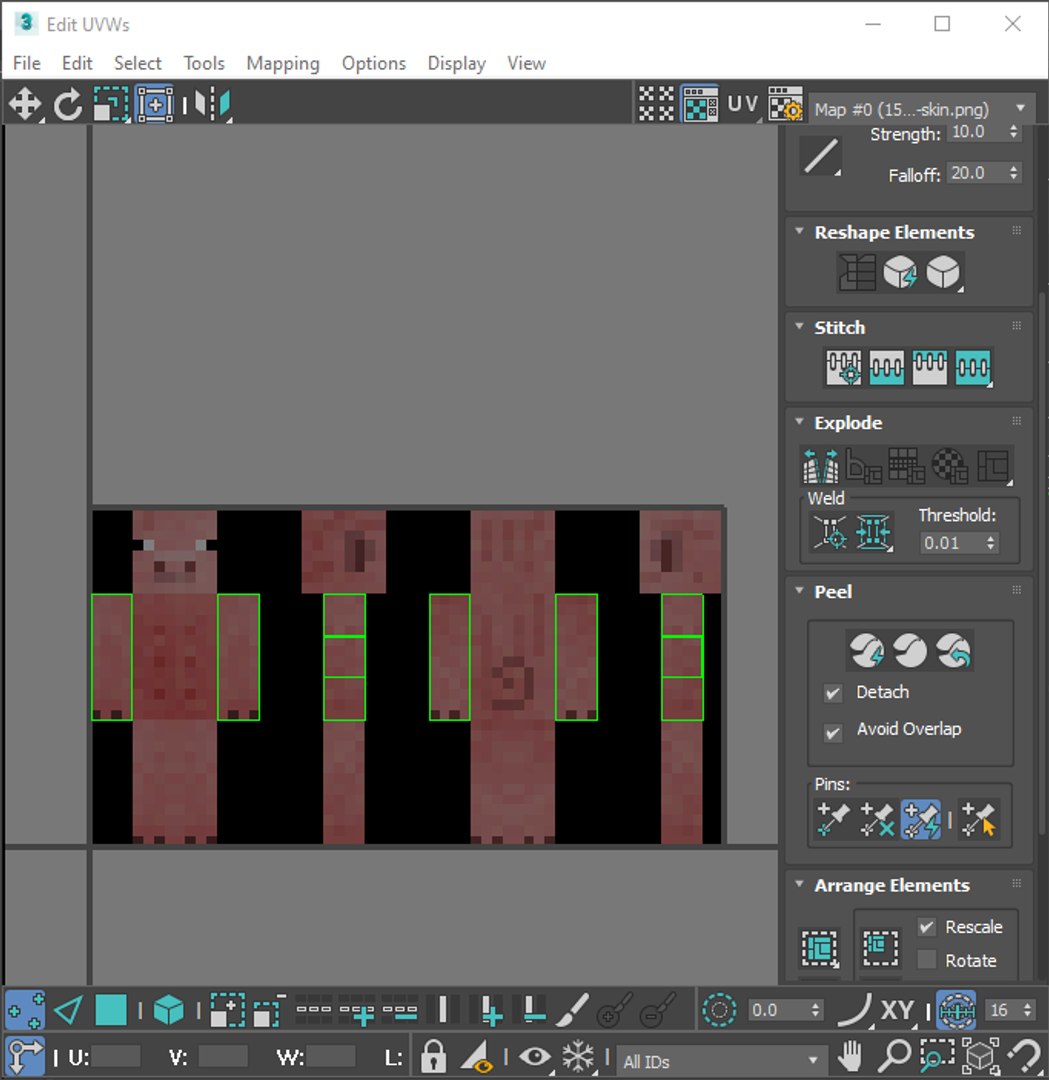Select Edge sub-object mode
Viewport: 1049px width, 1080px height.
tap(67, 1010)
